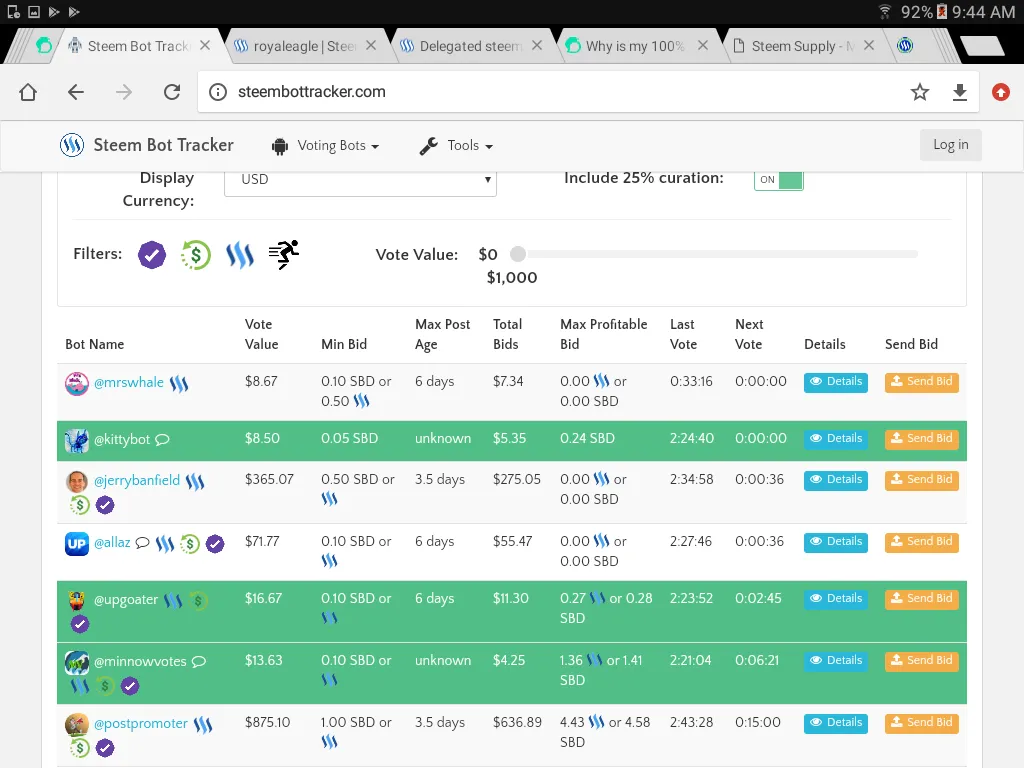
Task: Click the Vote Value slider handle
Action: tap(518, 253)
